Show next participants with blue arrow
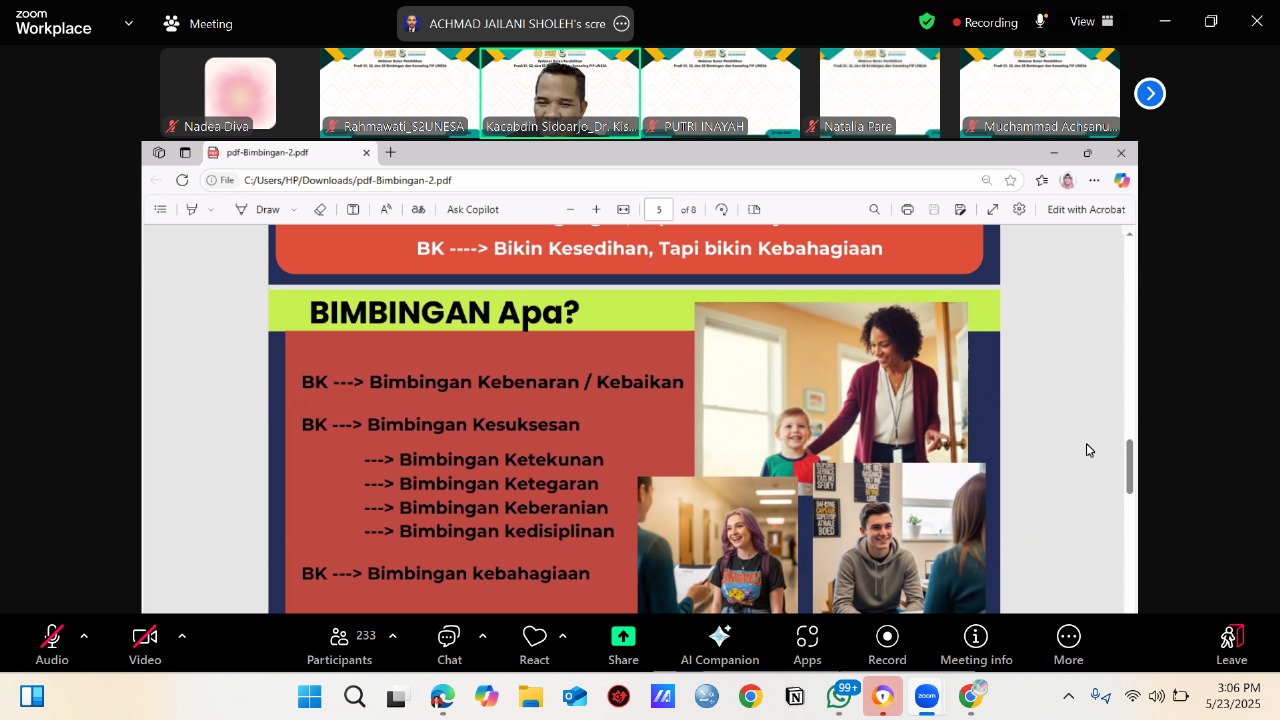 1150,93
